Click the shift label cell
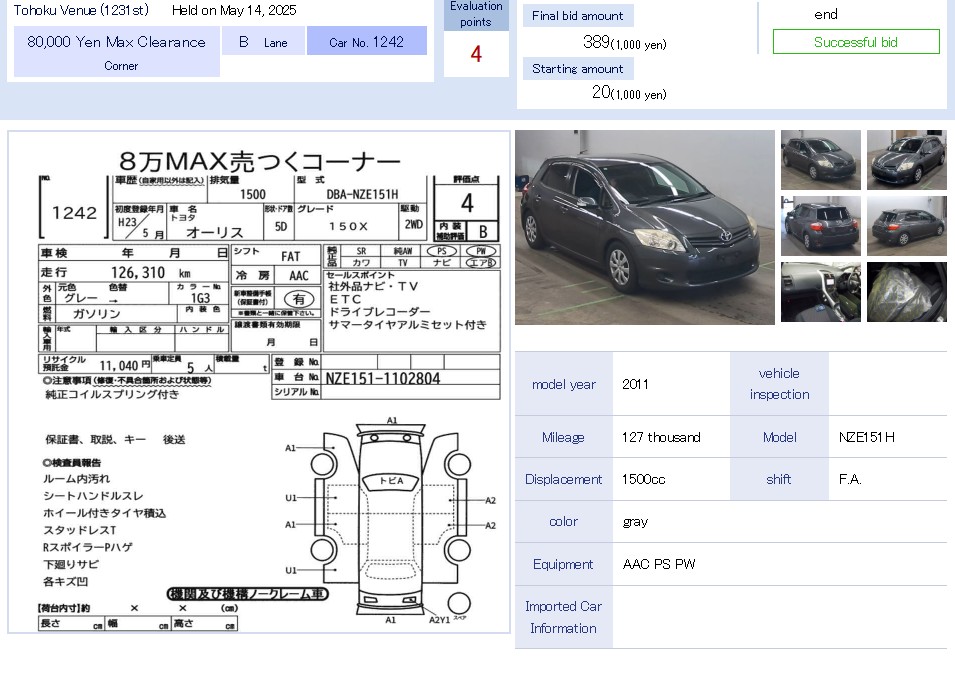Viewport: 955px width, 677px height. tap(779, 479)
